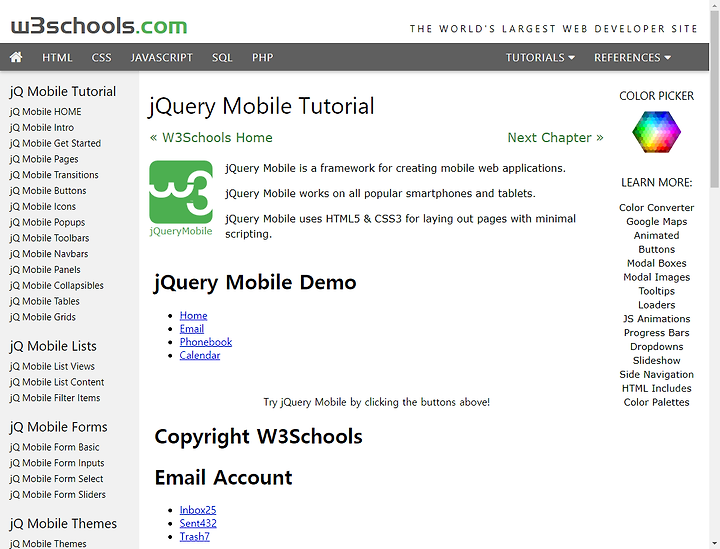Open jQ Mobile Intro in sidebar

[x=41, y=128]
